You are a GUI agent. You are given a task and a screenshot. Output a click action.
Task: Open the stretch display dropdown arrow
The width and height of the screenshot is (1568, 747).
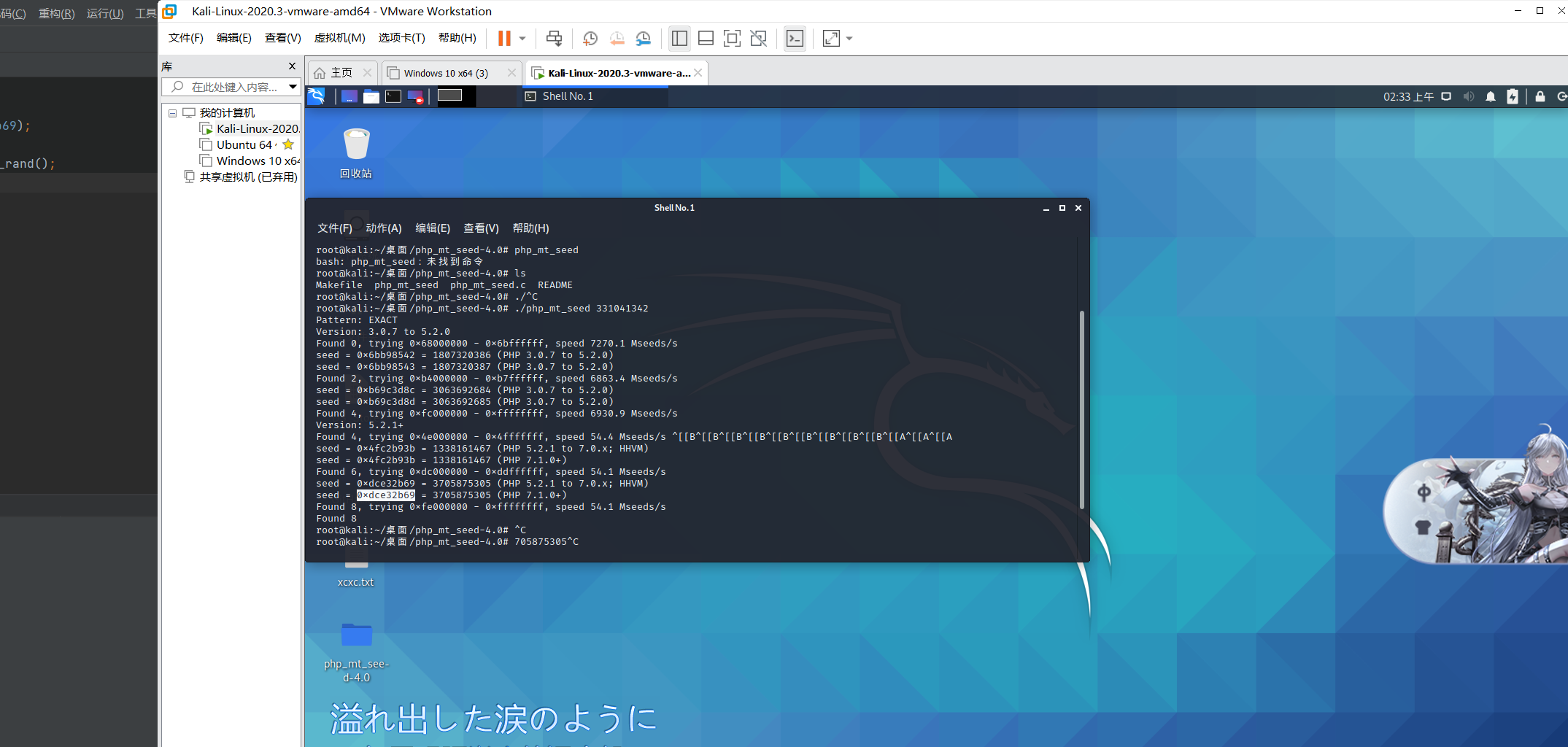point(849,38)
